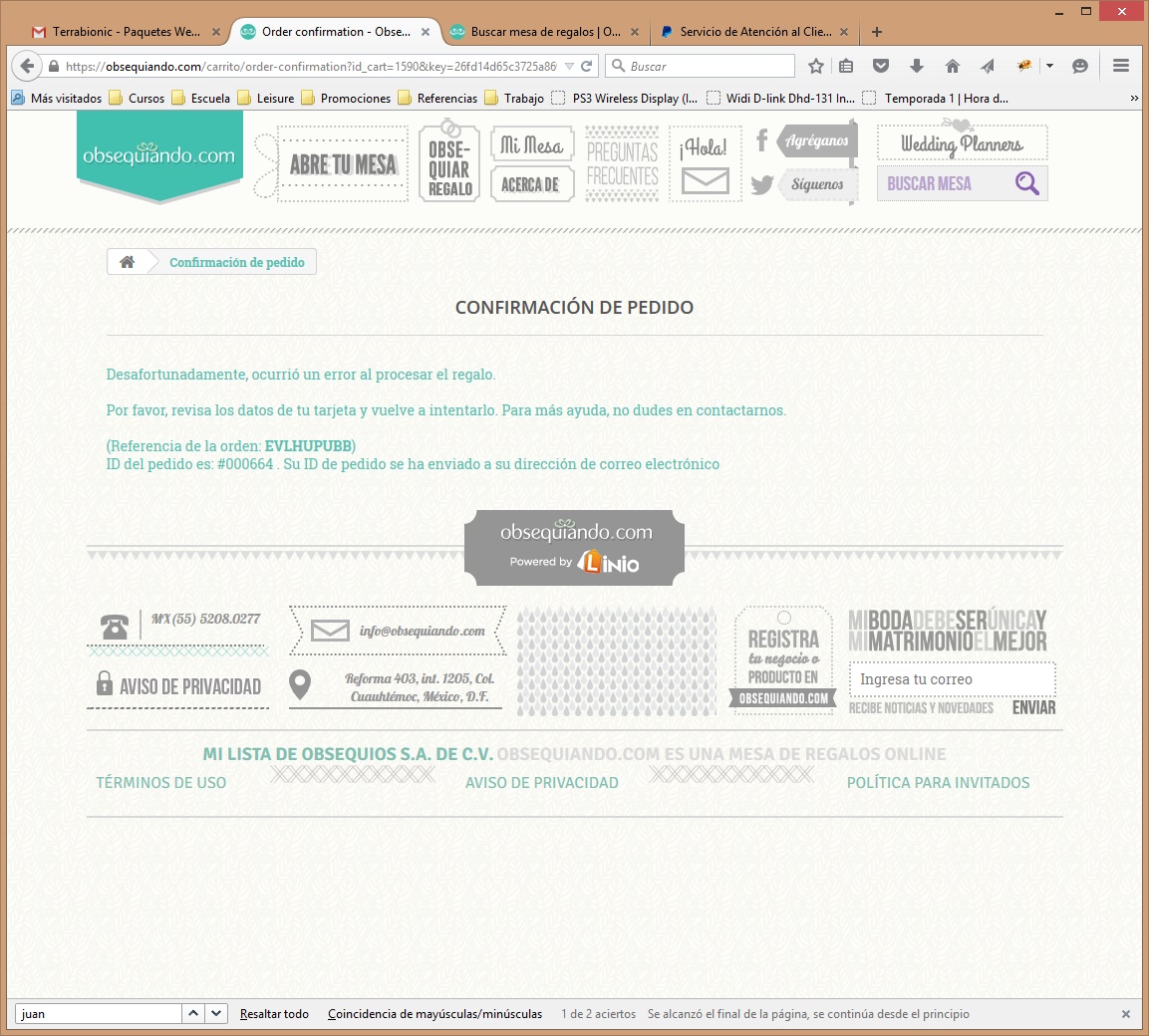Open the Wedding Planners link

[x=962, y=142]
